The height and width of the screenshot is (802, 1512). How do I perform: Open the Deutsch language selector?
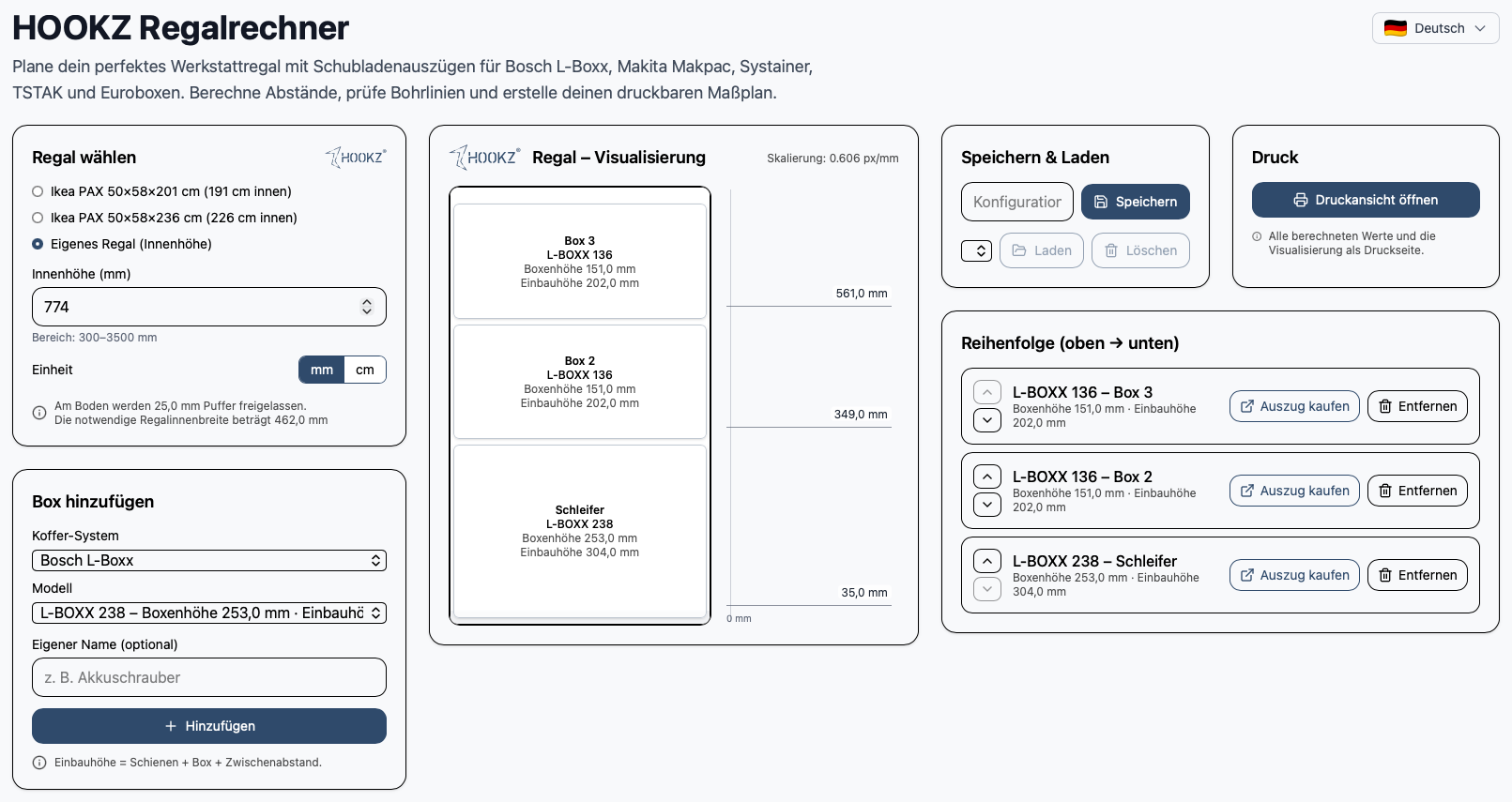click(x=1434, y=28)
